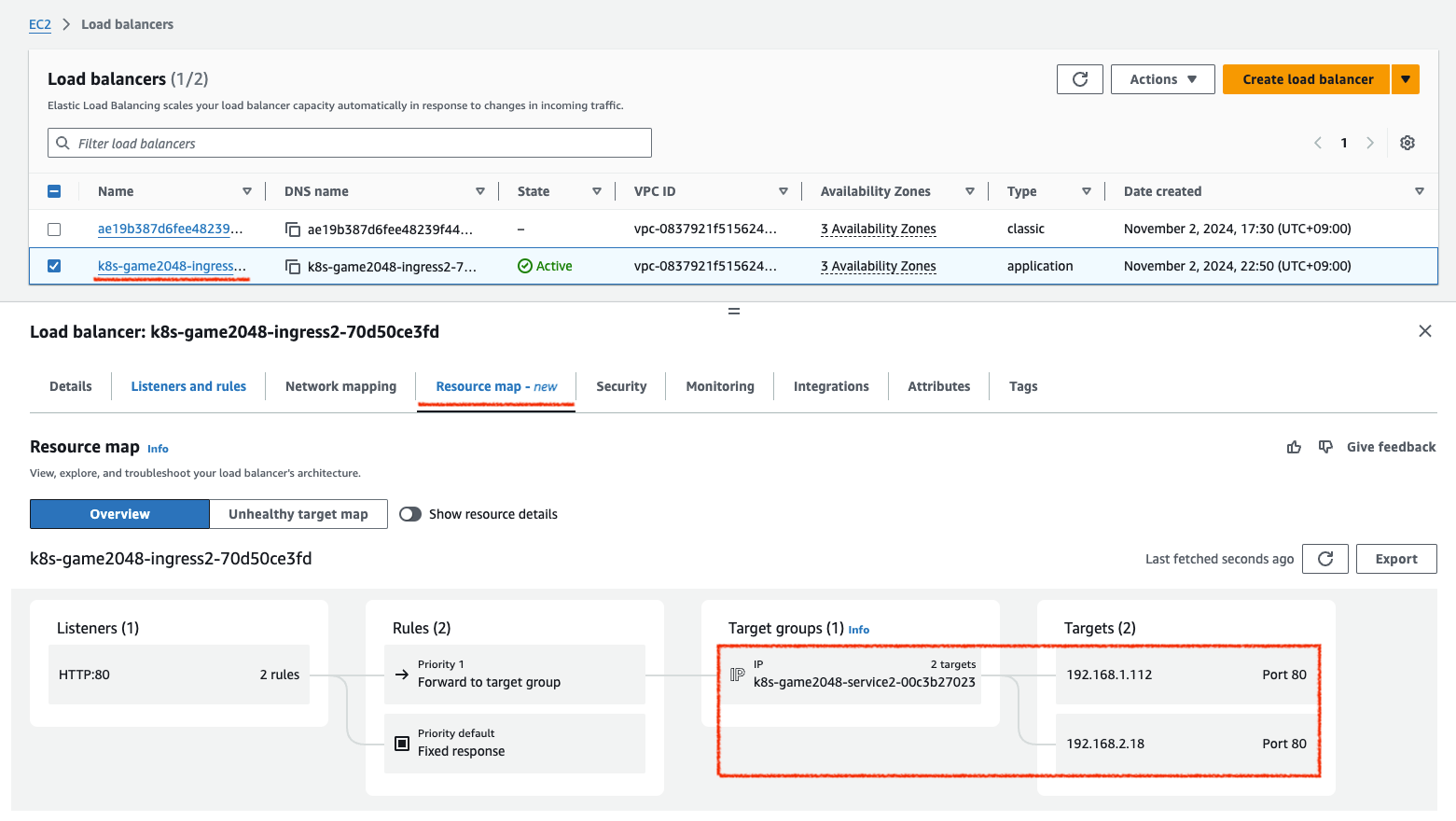1456x821 pixels.
Task: Click the search magnifier in filter box
Action: click(x=63, y=143)
